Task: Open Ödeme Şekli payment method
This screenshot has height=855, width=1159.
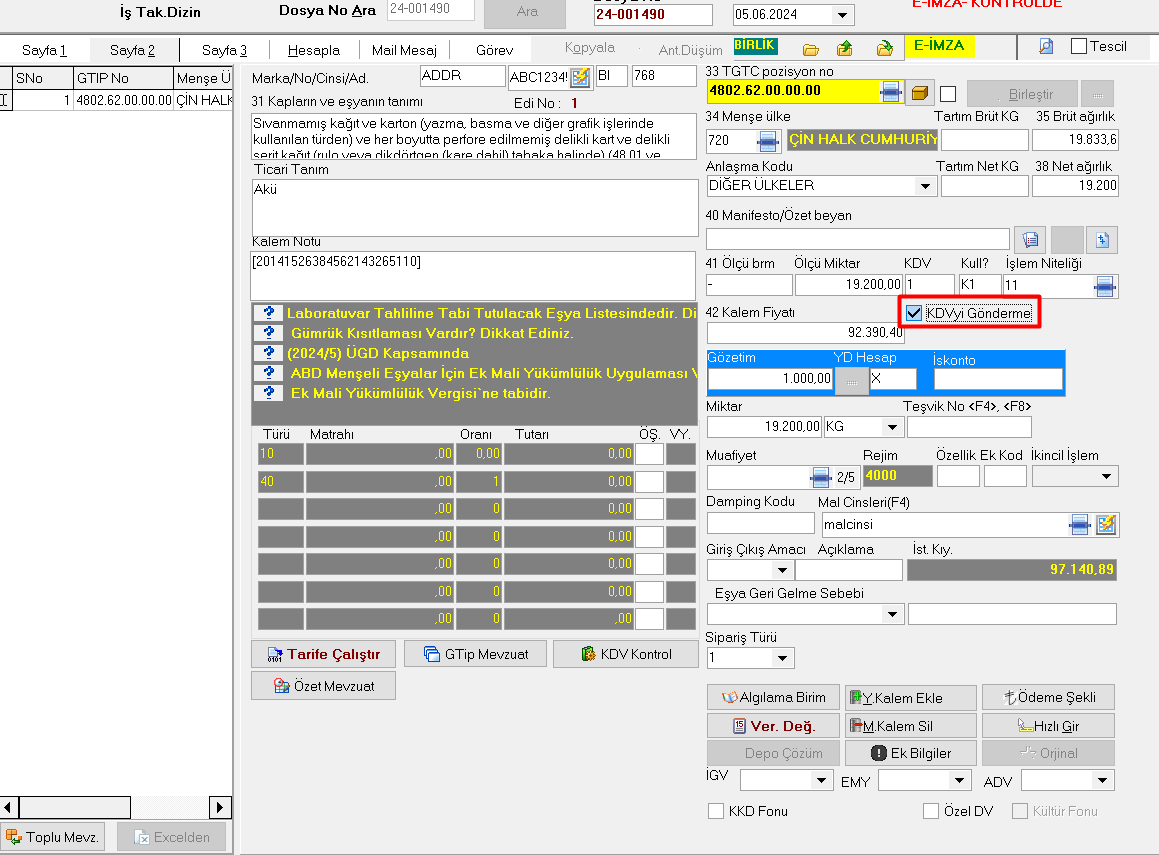Action: [1048, 697]
